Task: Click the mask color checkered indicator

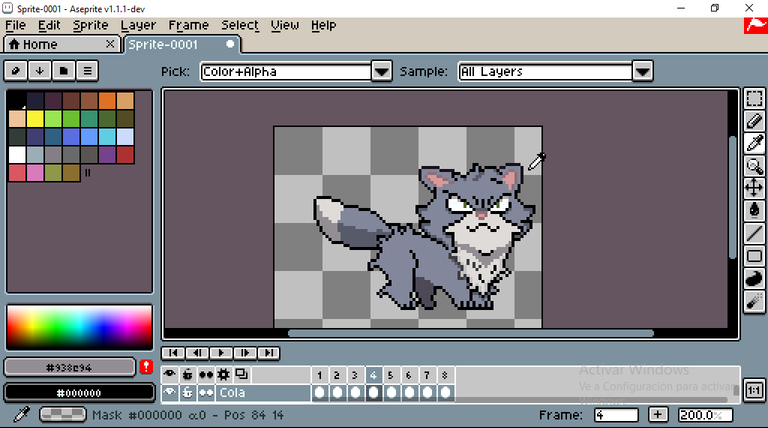Action: [x=63, y=415]
